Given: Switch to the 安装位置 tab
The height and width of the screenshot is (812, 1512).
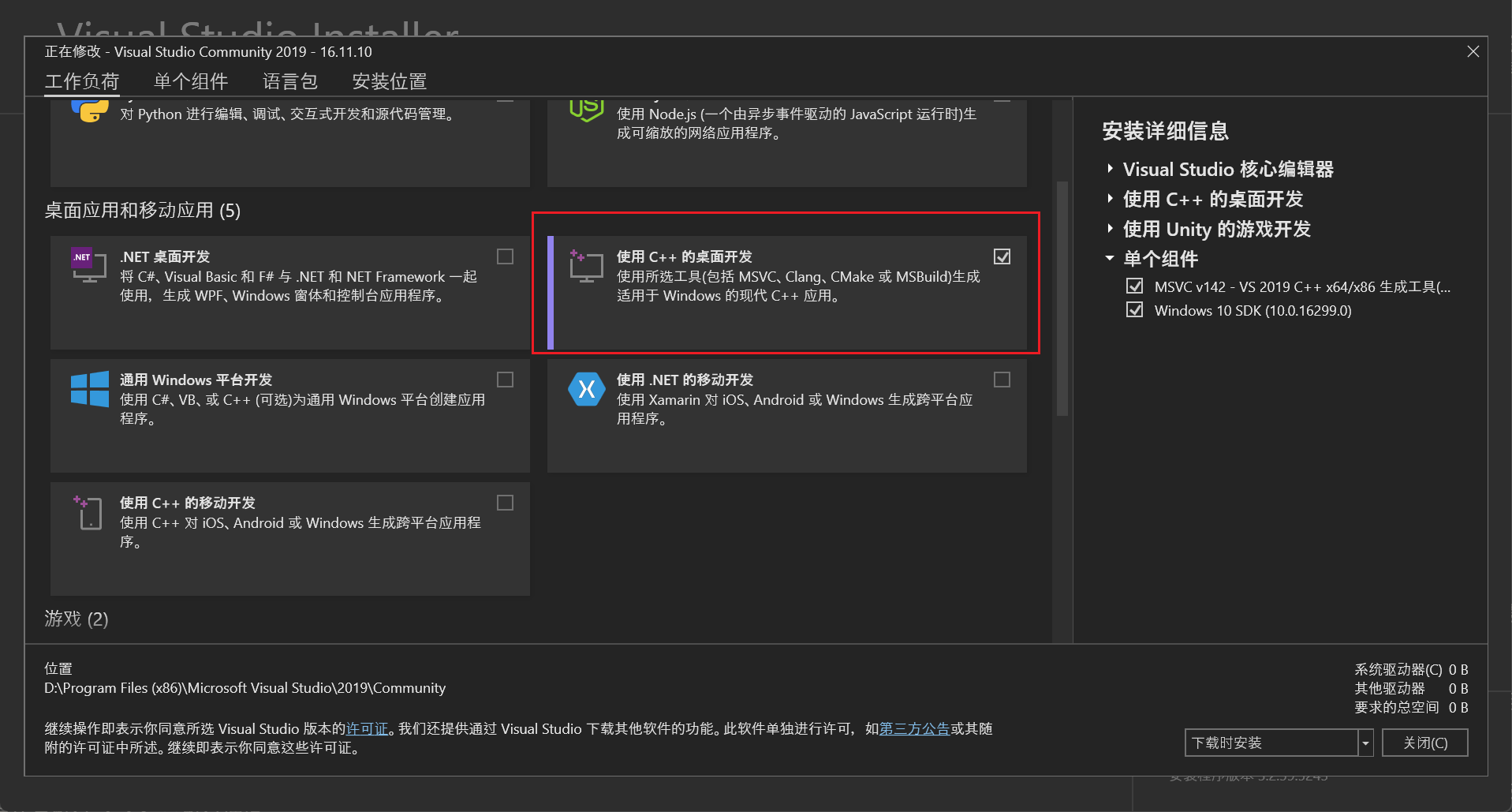Looking at the screenshot, I should (390, 81).
